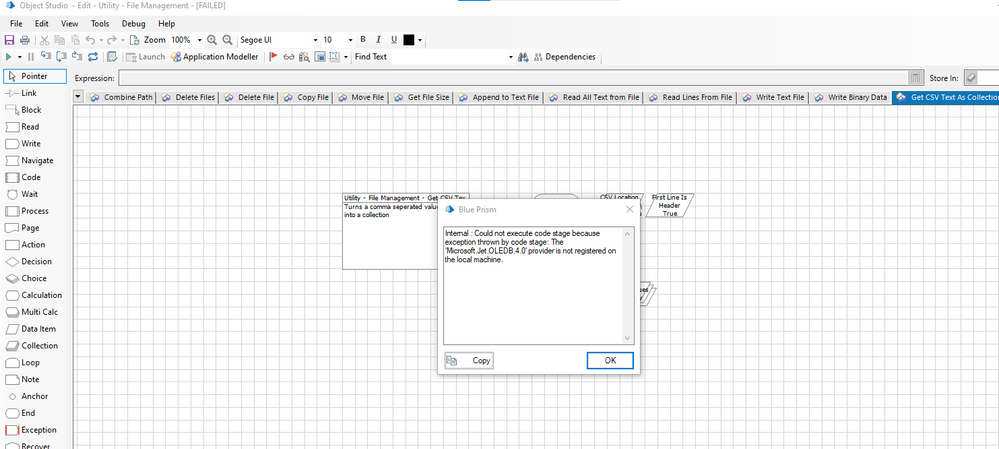Click the zoom in magnifier
Screen dimensions: 999x449
pos(212,40)
